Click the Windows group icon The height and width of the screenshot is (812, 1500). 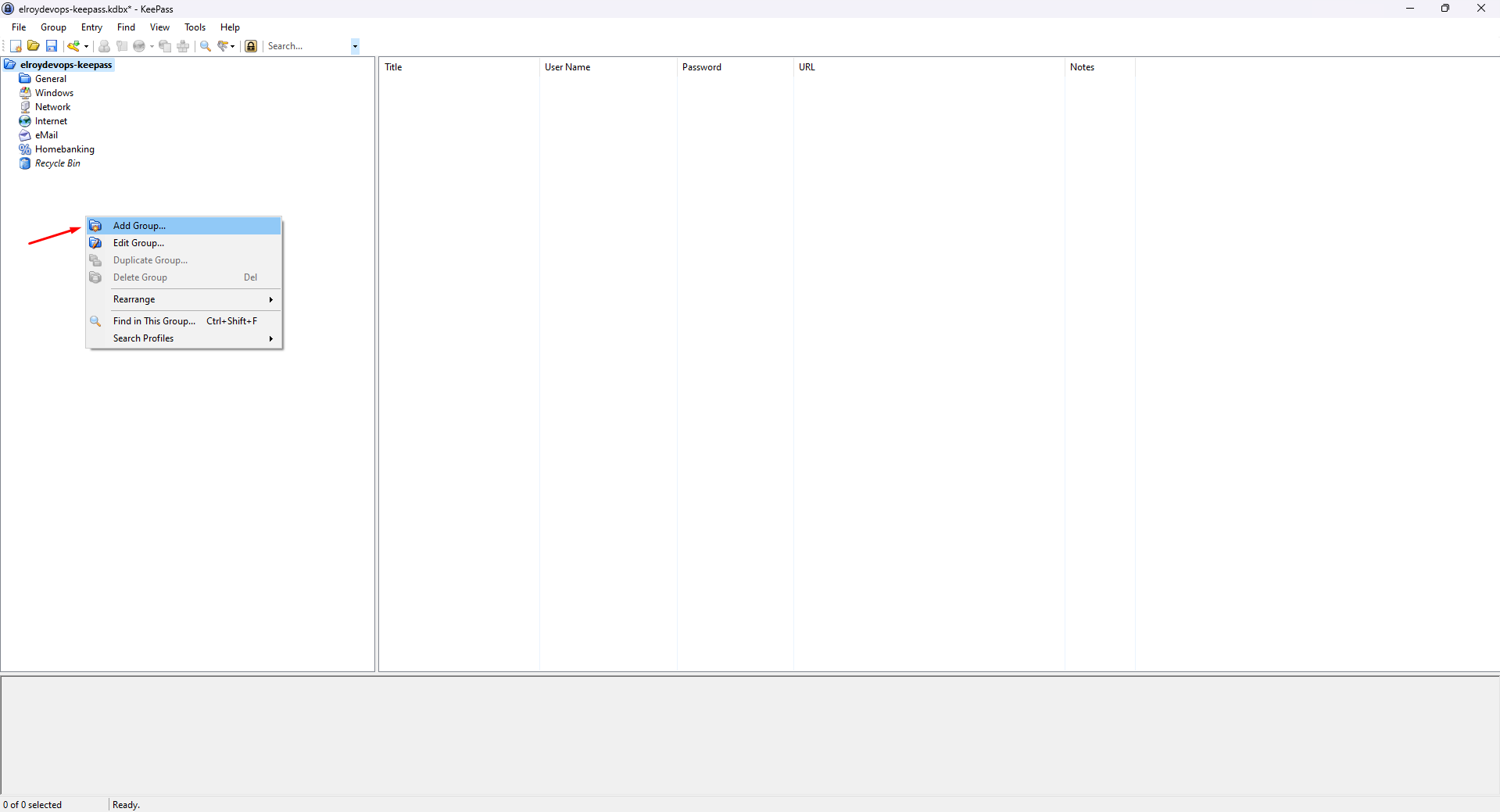pyautogui.click(x=25, y=93)
